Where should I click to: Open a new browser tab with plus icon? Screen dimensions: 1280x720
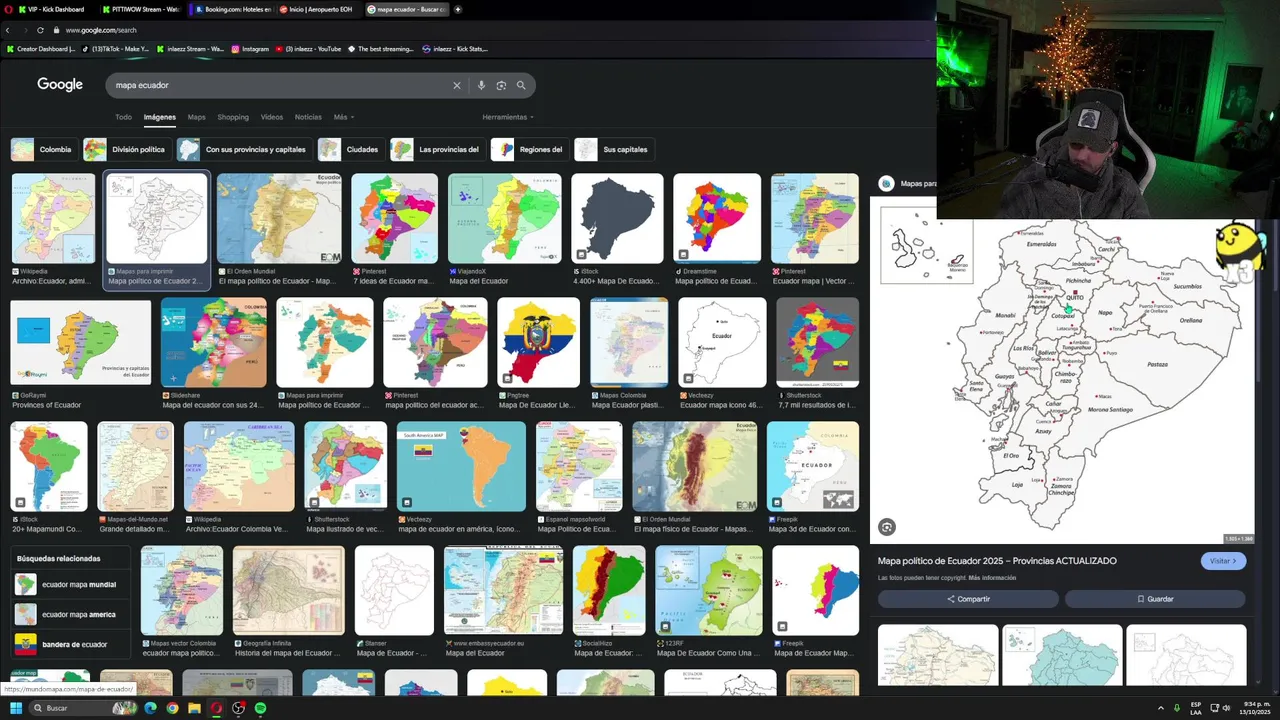pos(458,9)
